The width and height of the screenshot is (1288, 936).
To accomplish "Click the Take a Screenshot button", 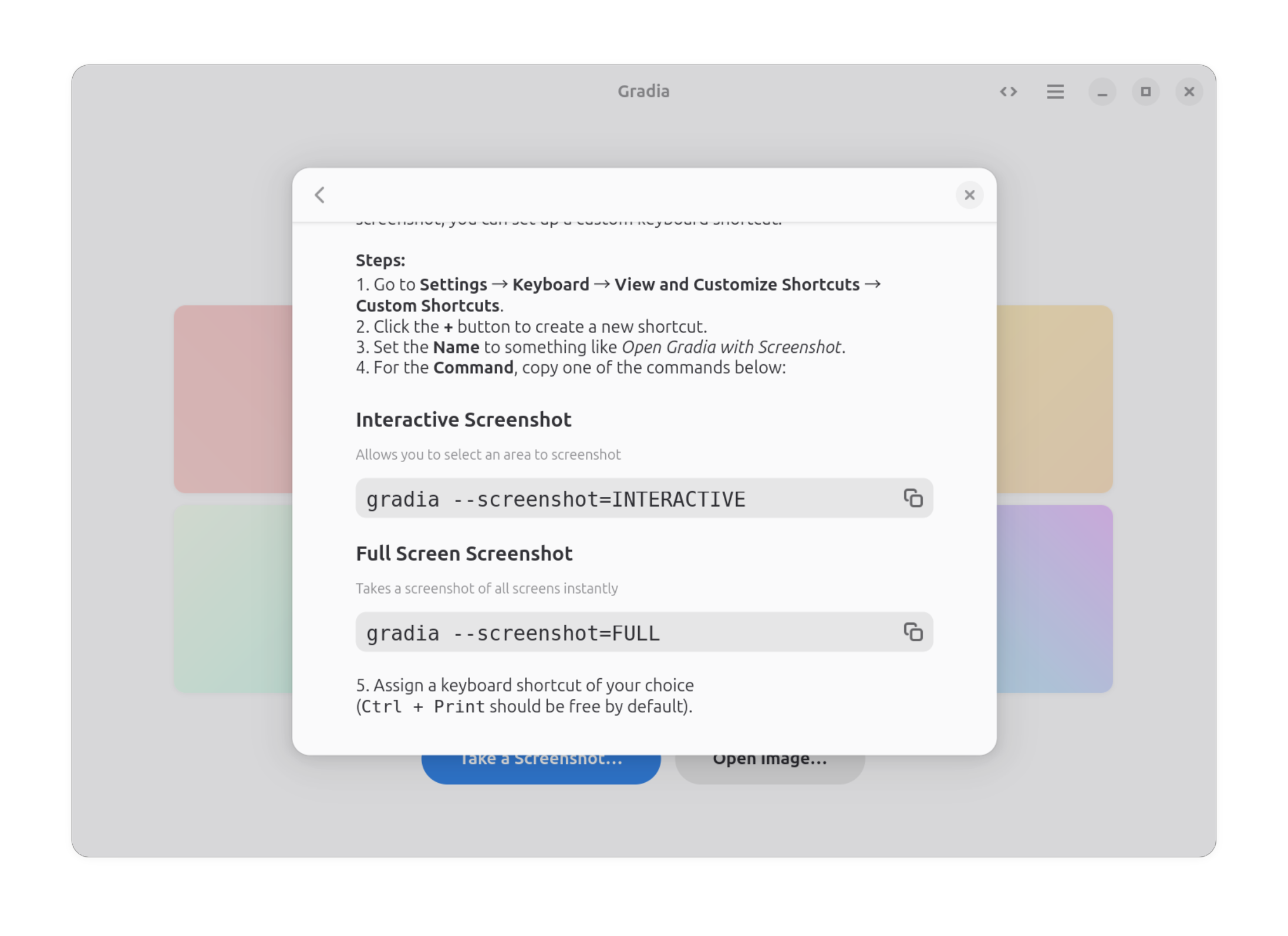I will tap(541, 769).
